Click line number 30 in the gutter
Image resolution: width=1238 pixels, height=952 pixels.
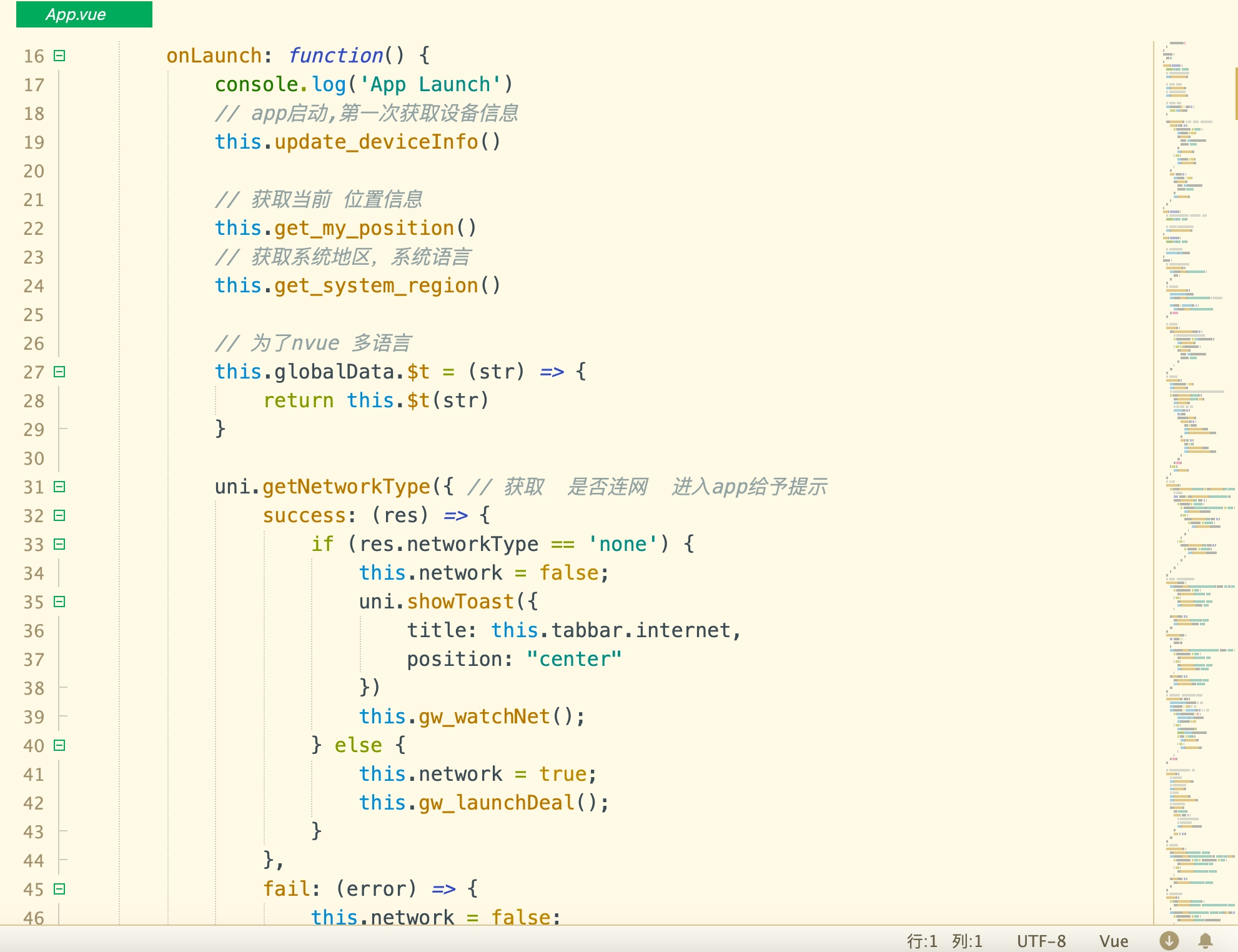[34, 459]
